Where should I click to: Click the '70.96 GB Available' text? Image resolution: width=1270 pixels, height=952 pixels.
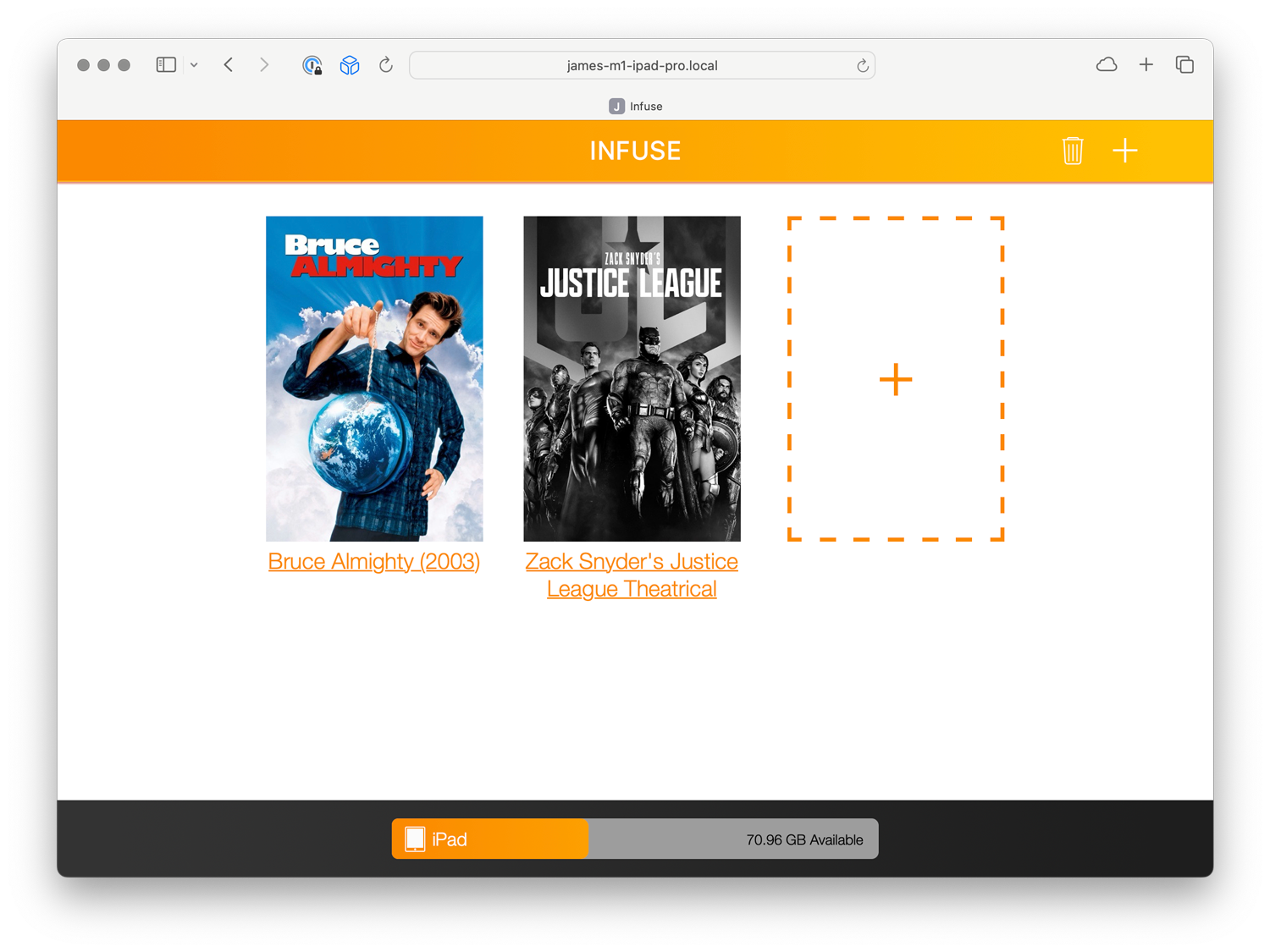pyautogui.click(x=804, y=839)
